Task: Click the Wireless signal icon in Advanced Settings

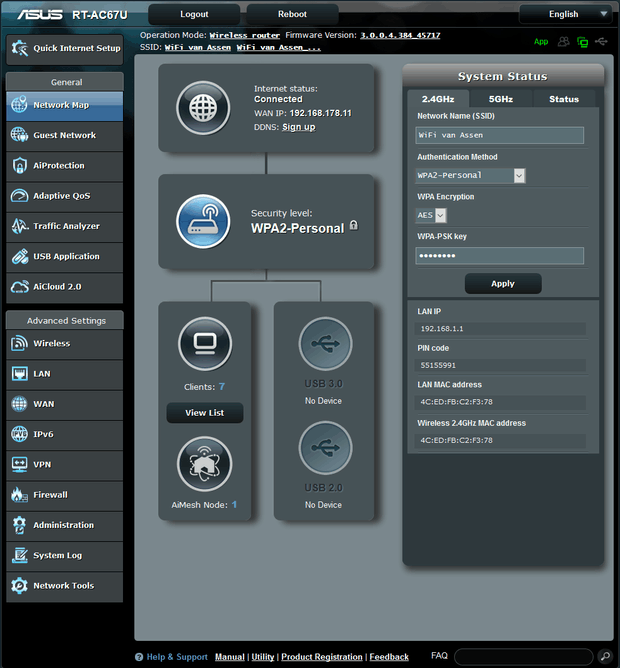Action: [x=19, y=343]
